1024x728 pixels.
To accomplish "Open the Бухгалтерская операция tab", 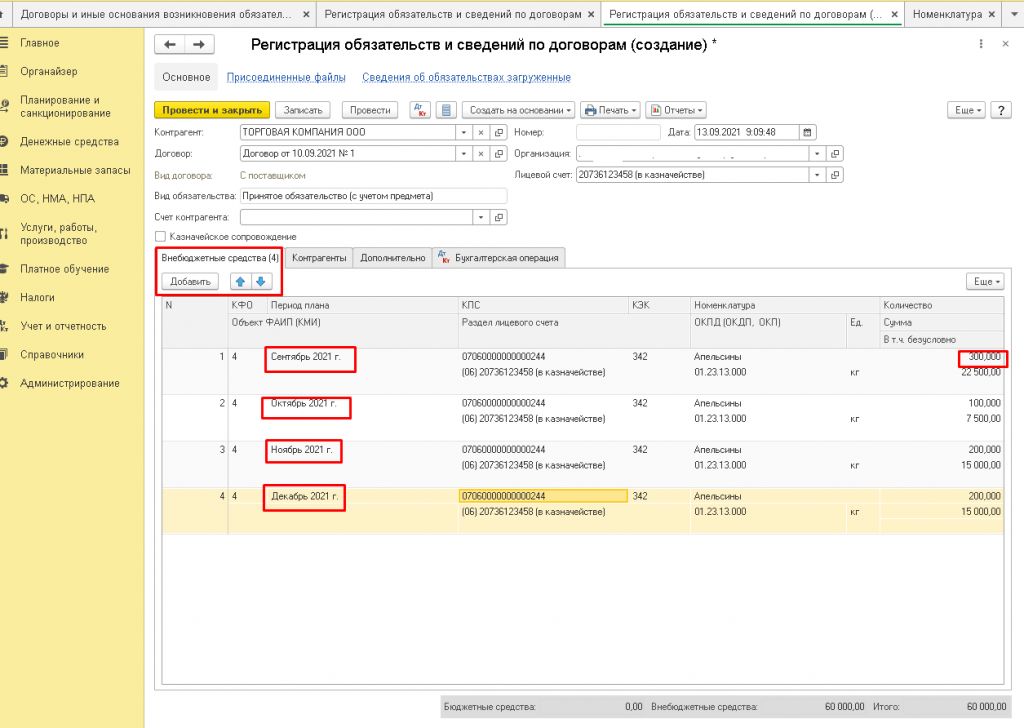I will 500,258.
